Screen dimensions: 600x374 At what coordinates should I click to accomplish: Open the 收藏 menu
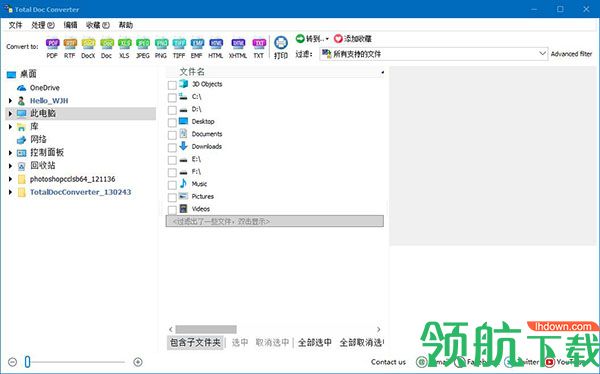pos(98,25)
